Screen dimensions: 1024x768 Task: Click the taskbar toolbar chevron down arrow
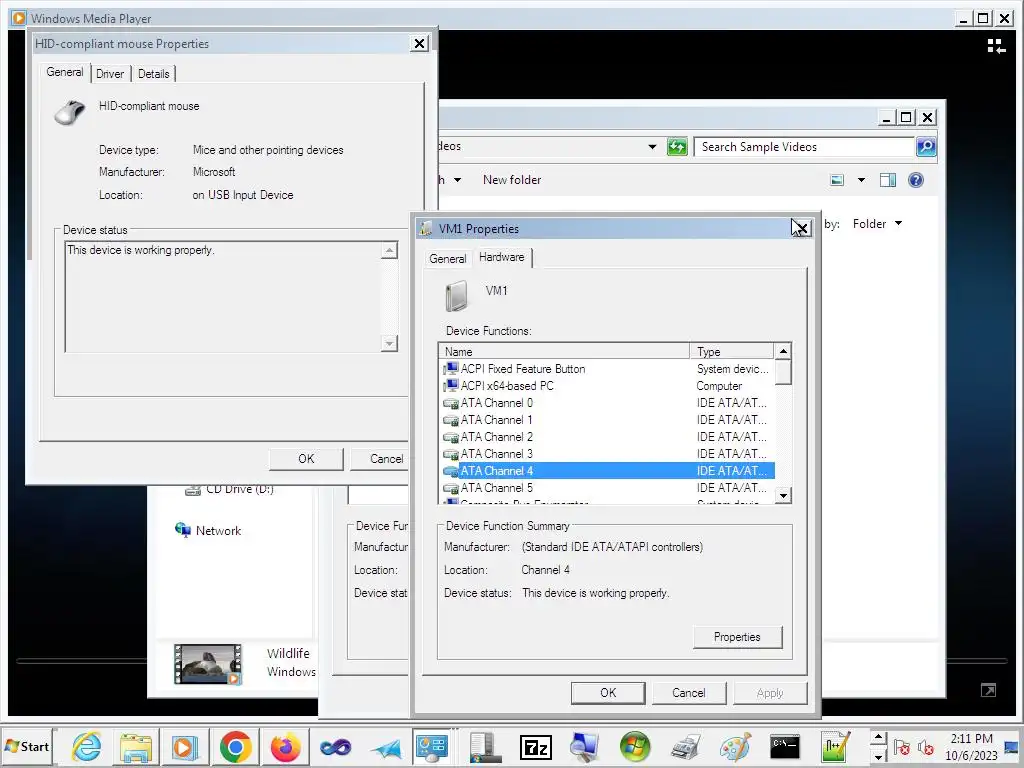click(878, 757)
